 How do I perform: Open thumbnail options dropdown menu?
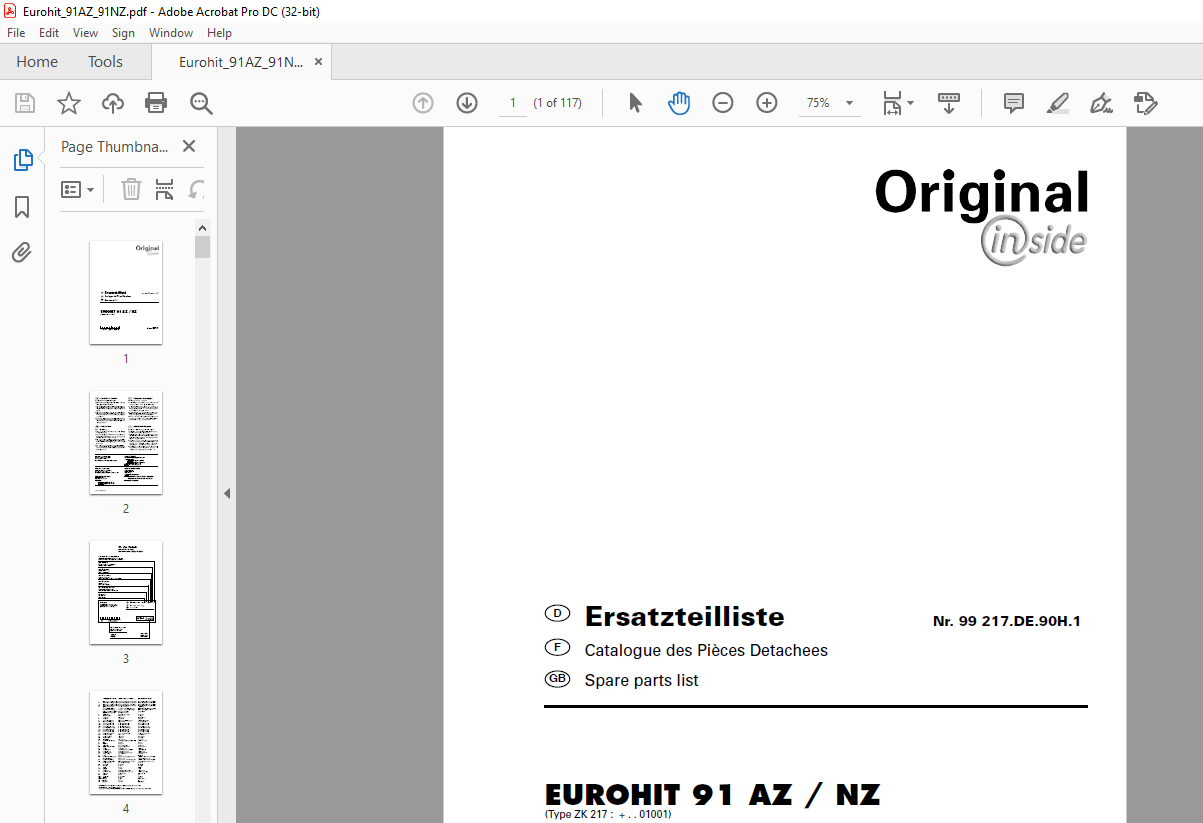tap(78, 189)
